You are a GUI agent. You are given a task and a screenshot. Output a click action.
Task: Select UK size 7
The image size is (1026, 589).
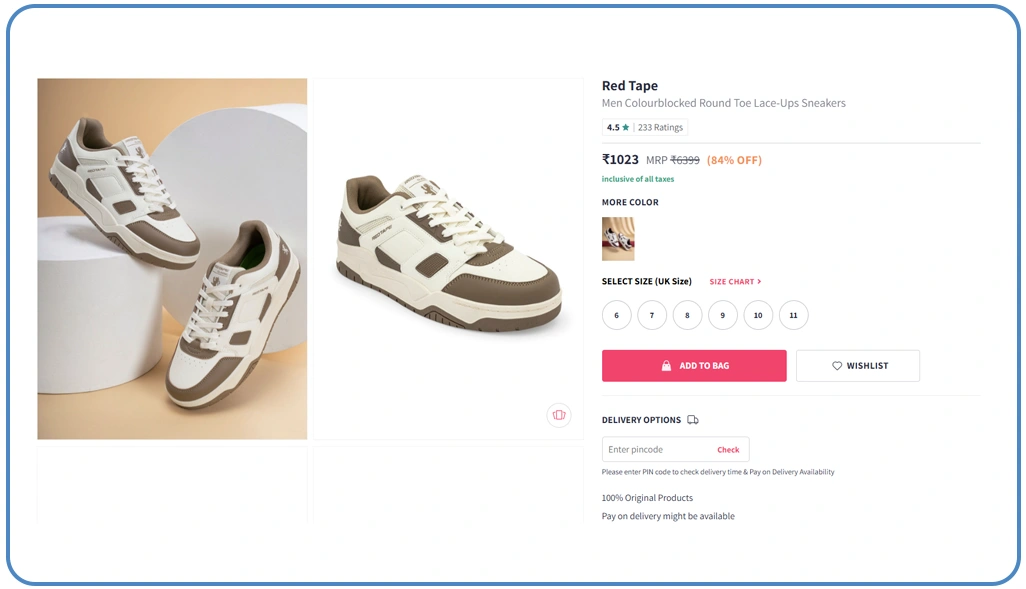652,316
